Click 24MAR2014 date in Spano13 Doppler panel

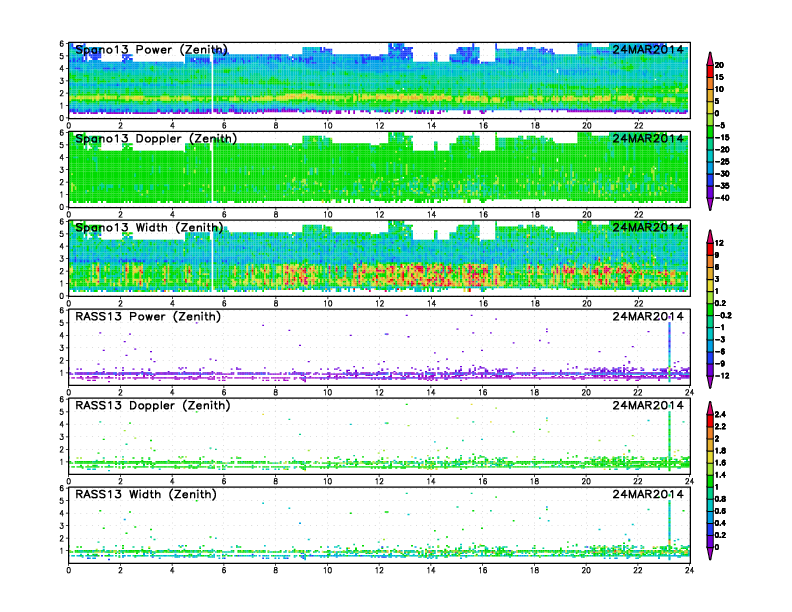(x=648, y=138)
